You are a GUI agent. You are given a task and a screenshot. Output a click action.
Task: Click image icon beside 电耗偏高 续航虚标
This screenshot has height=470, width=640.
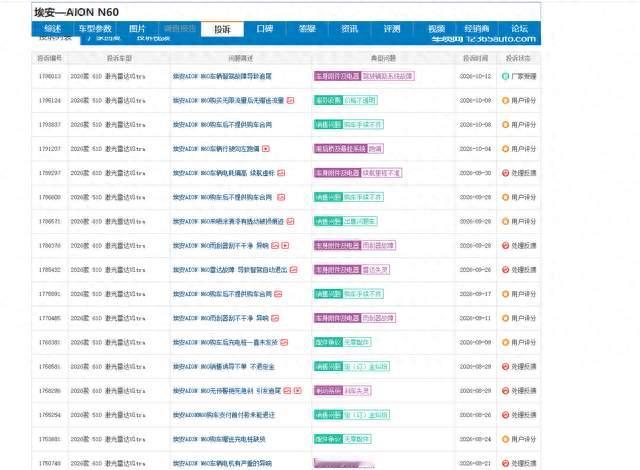pyautogui.click(x=281, y=173)
